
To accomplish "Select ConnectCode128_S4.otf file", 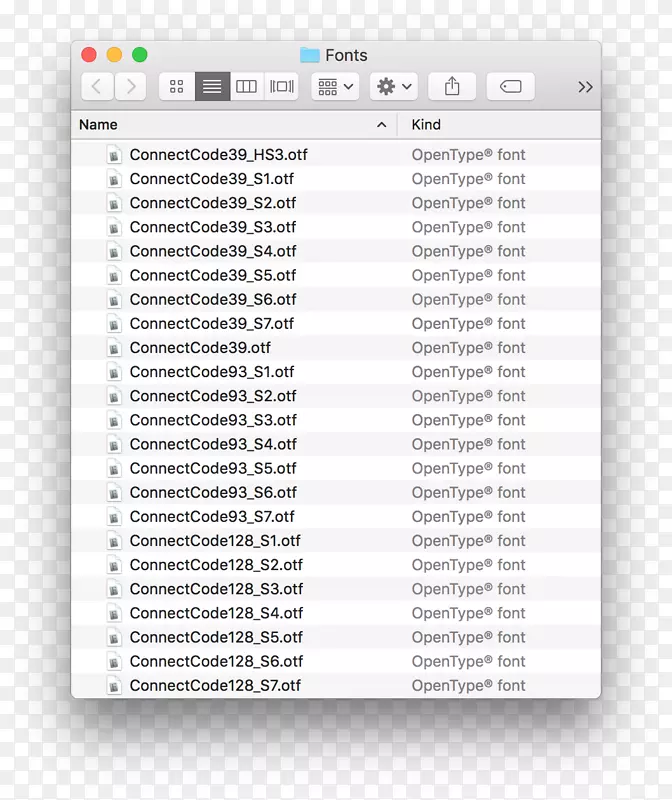I will (x=336, y=613).
